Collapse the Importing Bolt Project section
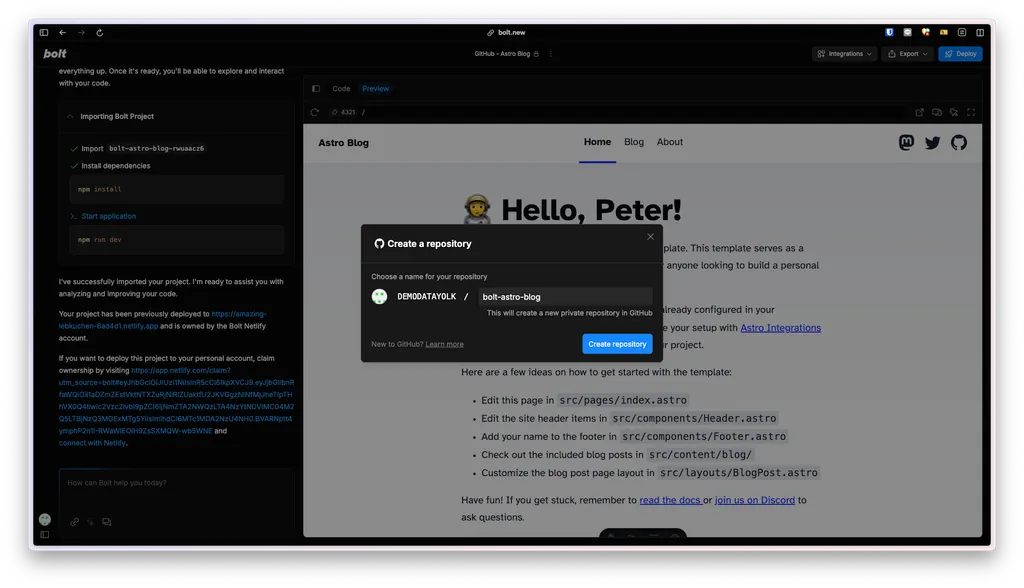The height and width of the screenshot is (588, 1024). pyautogui.click(x=70, y=116)
